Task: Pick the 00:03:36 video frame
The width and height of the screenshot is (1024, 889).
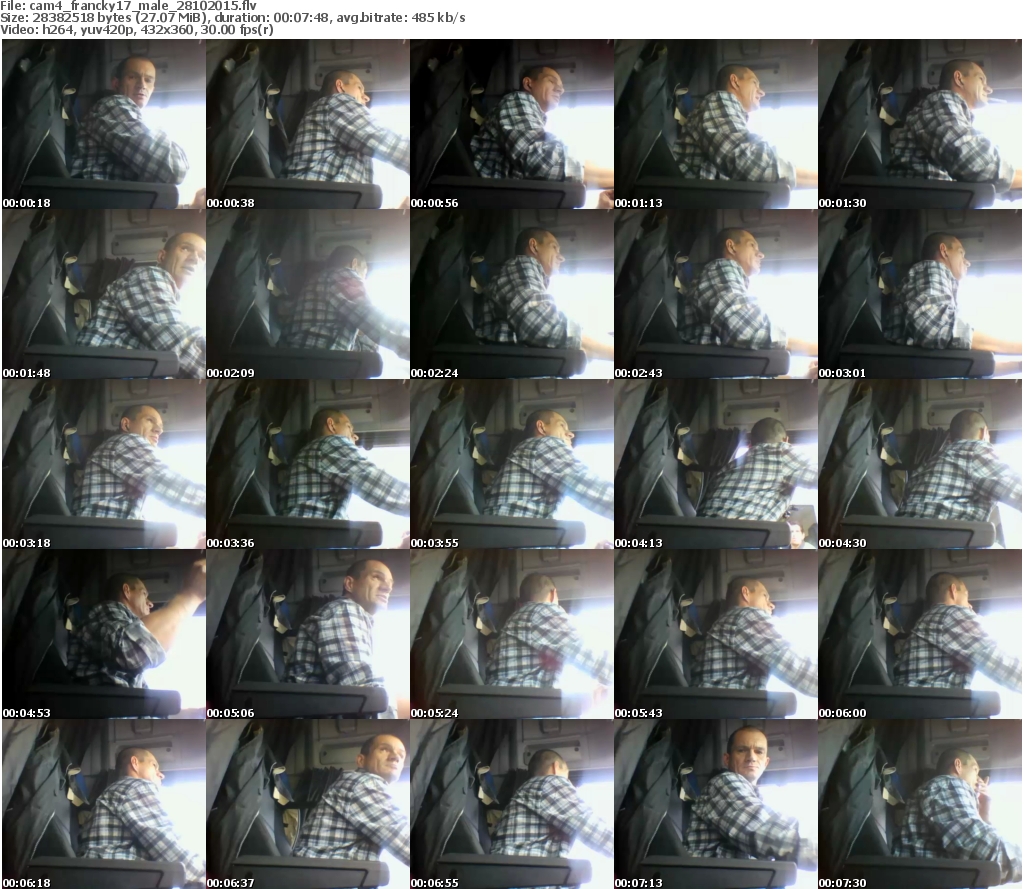Action: tap(308, 464)
